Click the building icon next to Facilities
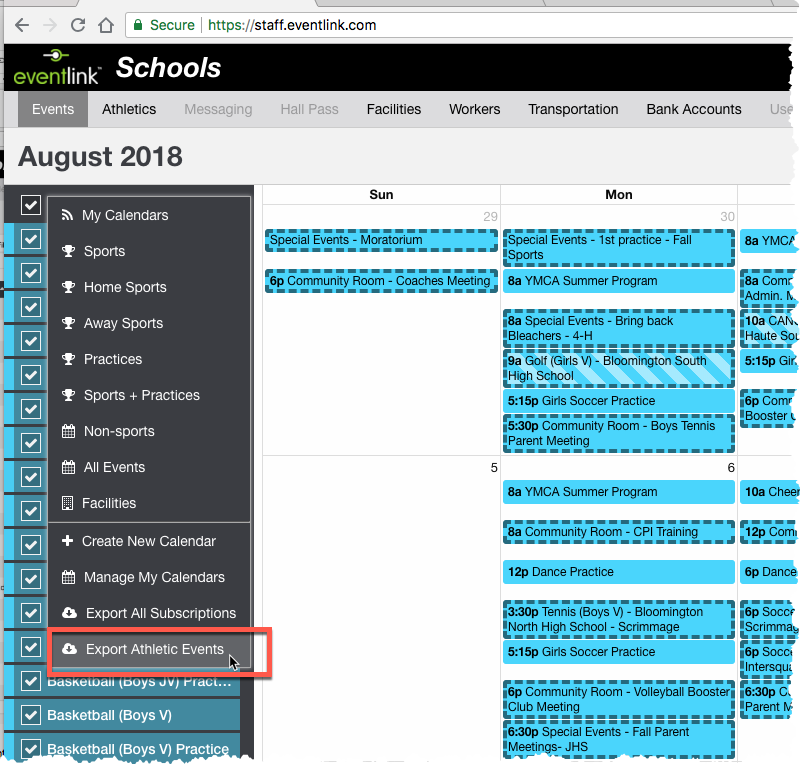Viewport: 800px width, 764px height. click(x=68, y=503)
